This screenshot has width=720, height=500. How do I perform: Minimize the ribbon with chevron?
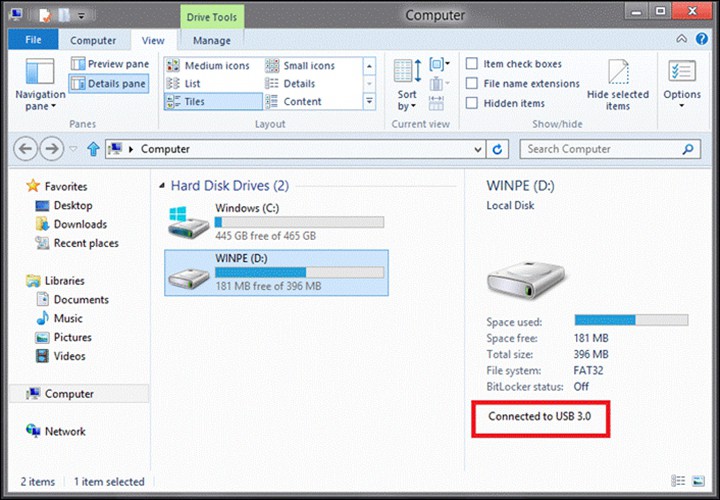(681, 39)
